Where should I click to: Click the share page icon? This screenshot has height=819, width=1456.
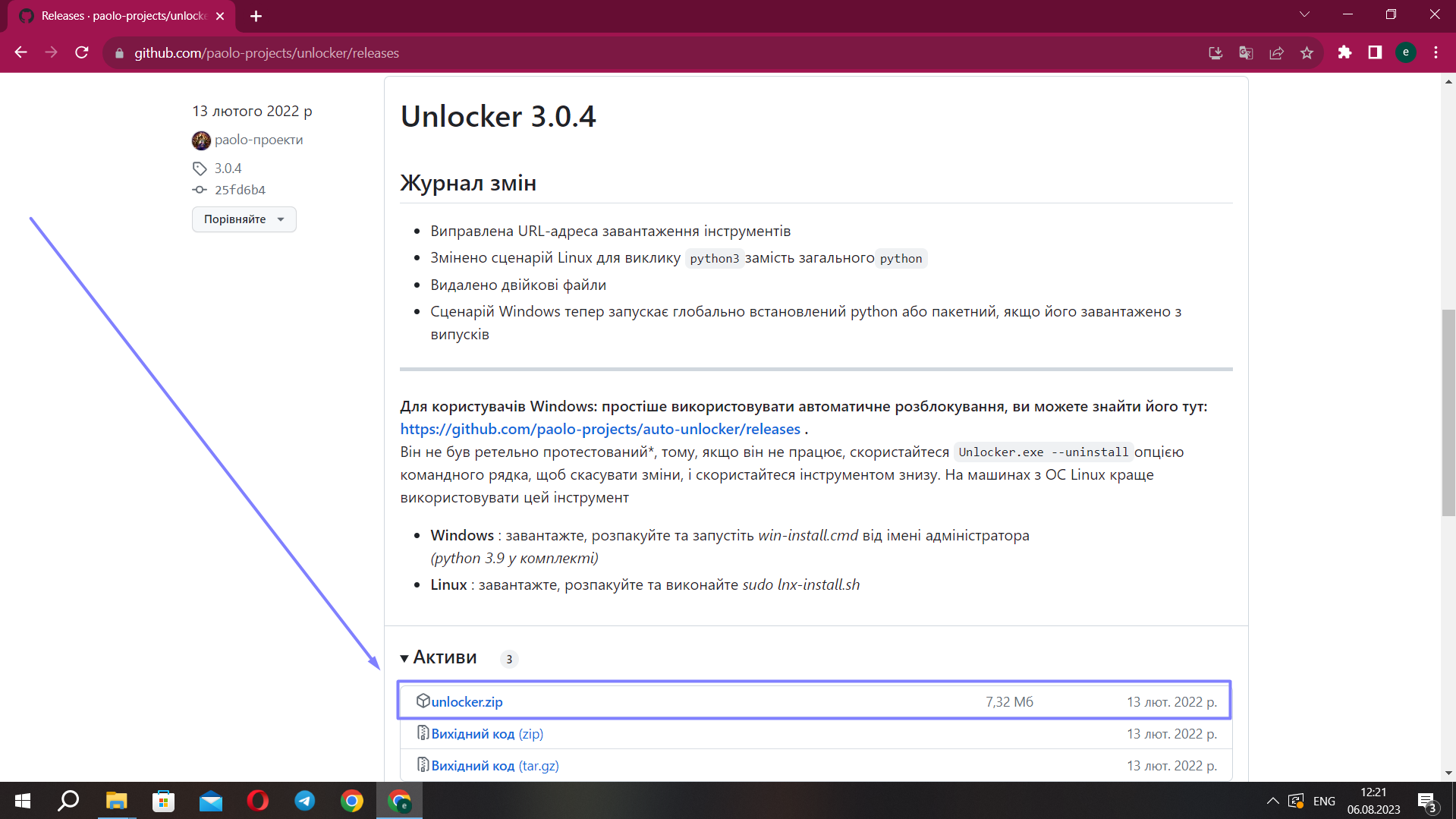[x=1276, y=52]
